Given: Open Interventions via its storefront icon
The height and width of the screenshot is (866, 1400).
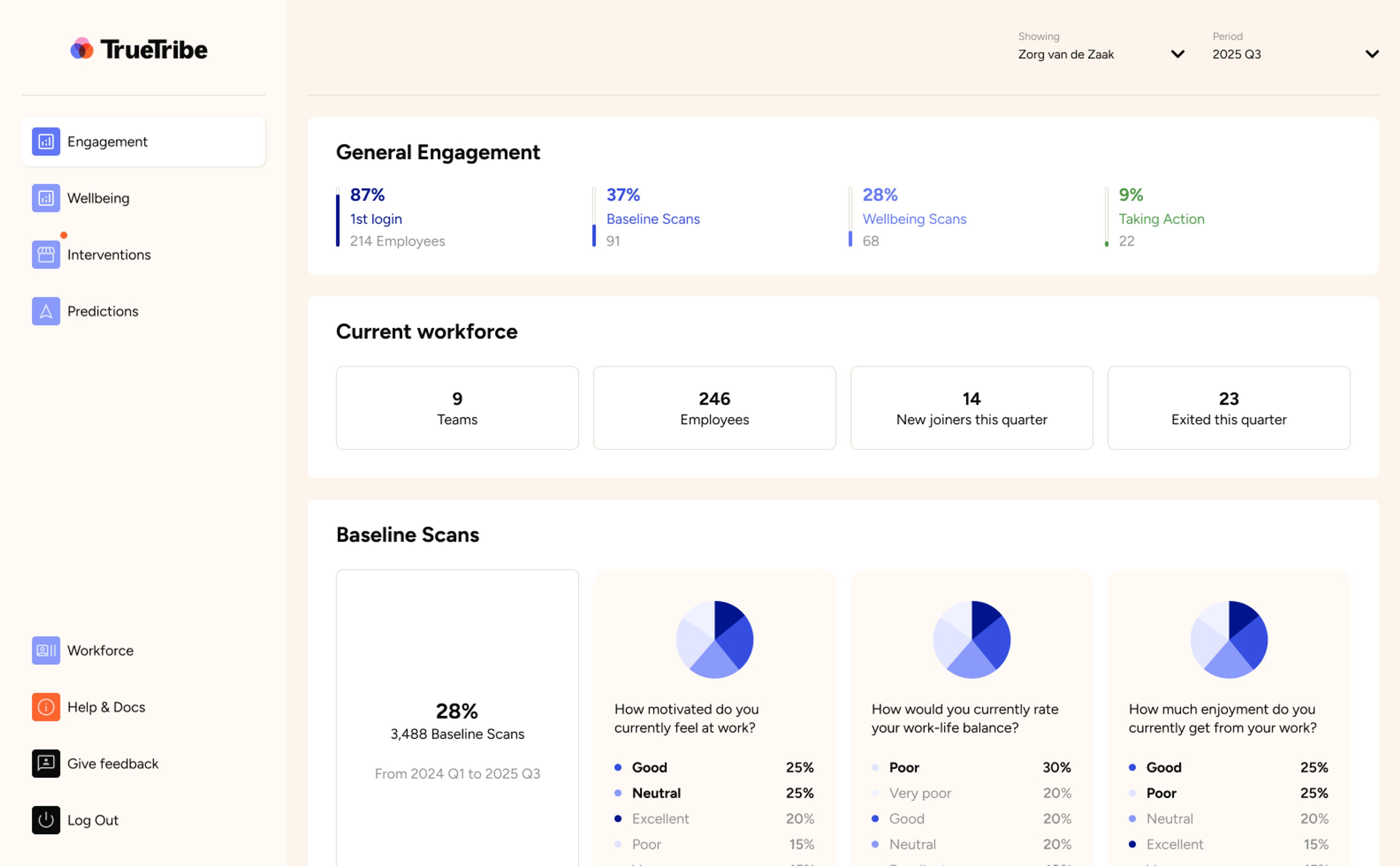Looking at the screenshot, I should 46,255.
